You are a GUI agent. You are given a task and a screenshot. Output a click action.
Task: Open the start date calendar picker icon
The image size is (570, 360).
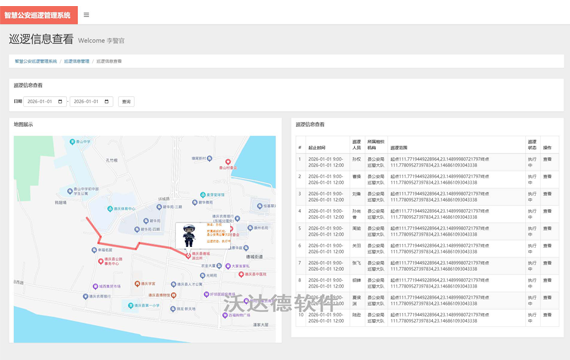[x=60, y=101]
